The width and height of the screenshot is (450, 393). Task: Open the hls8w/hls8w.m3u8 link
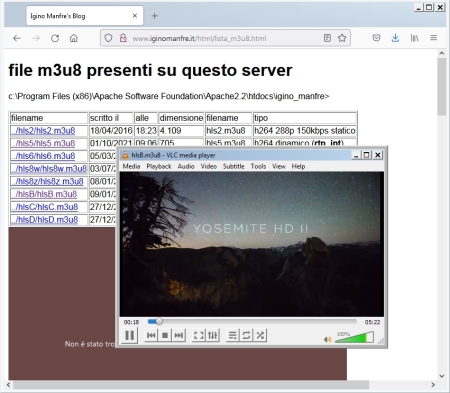(x=49, y=169)
